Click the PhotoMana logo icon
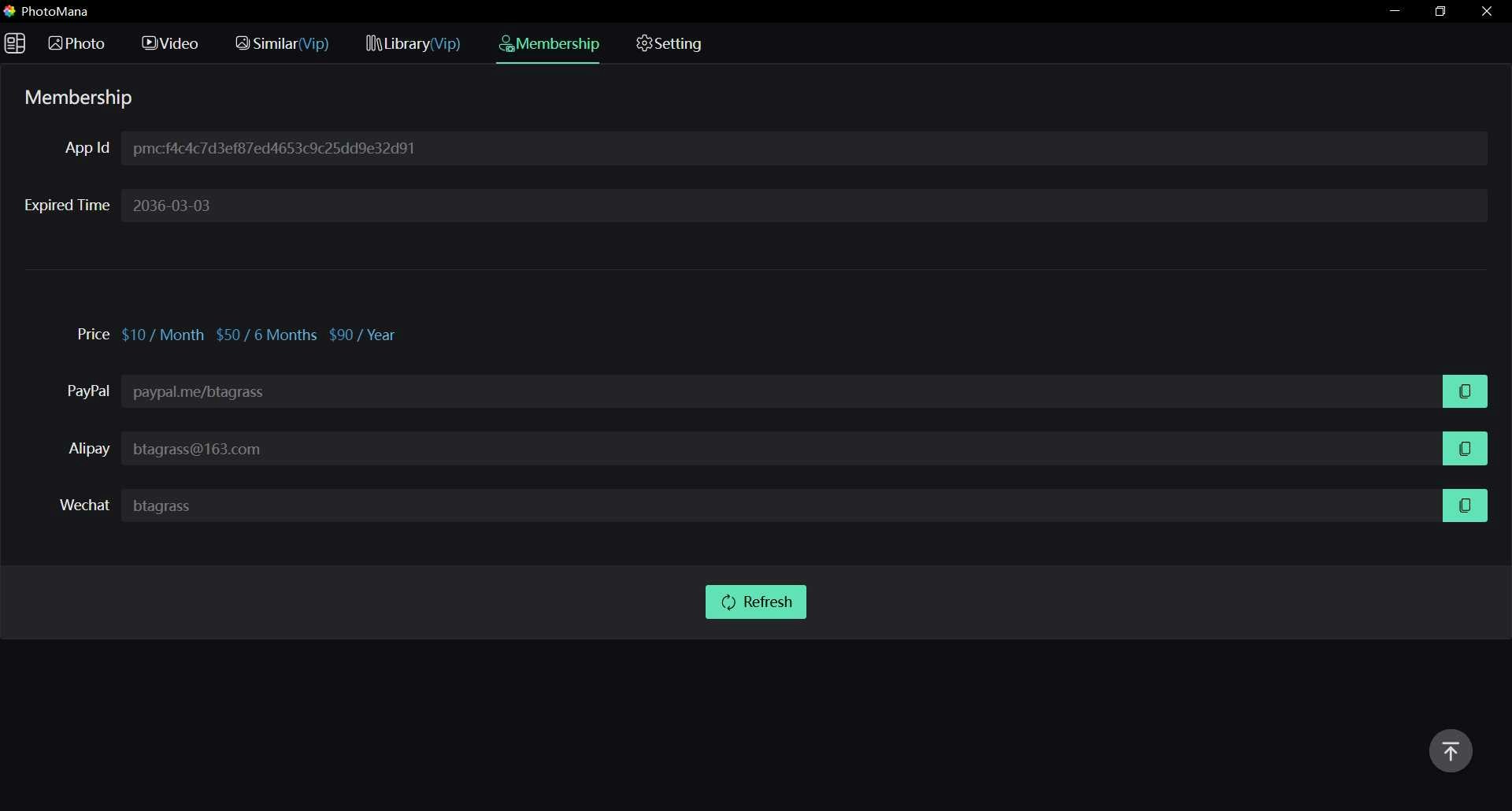1512x811 pixels. point(10,10)
